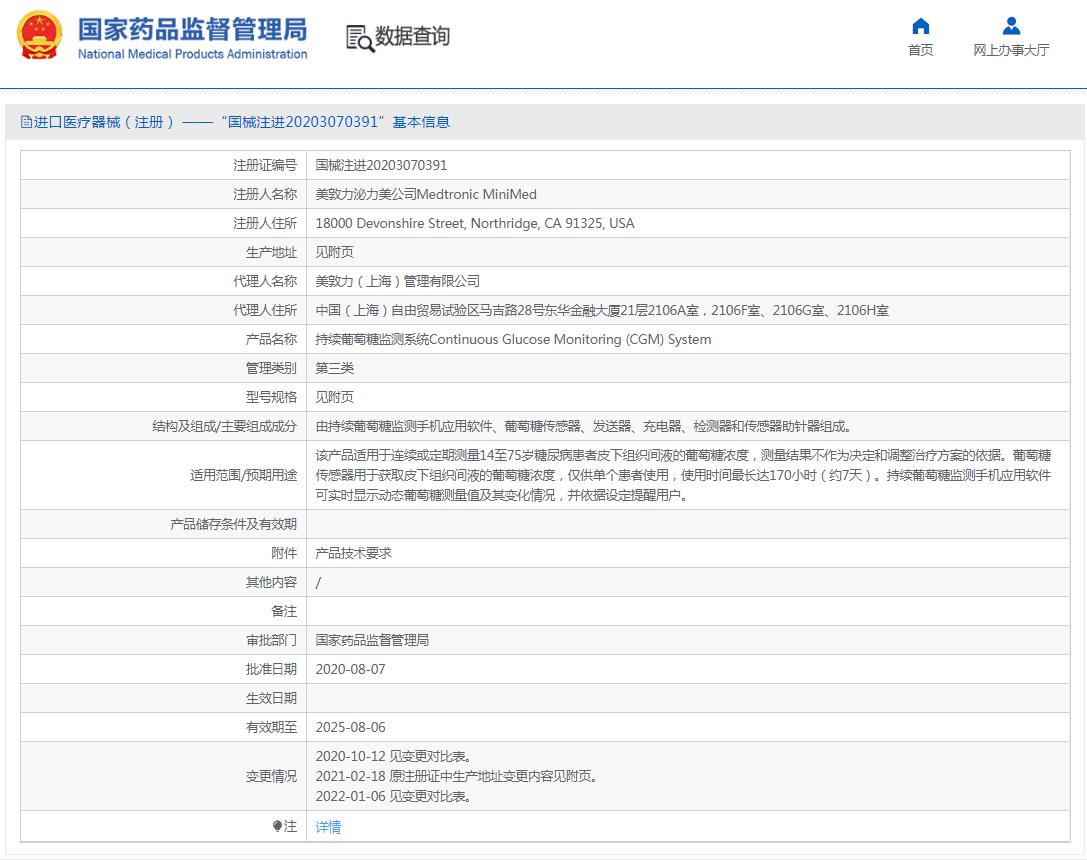Screen dimensions: 1087x860
Task: Click the document icon before 进口医疗器械
Action: click(26, 122)
